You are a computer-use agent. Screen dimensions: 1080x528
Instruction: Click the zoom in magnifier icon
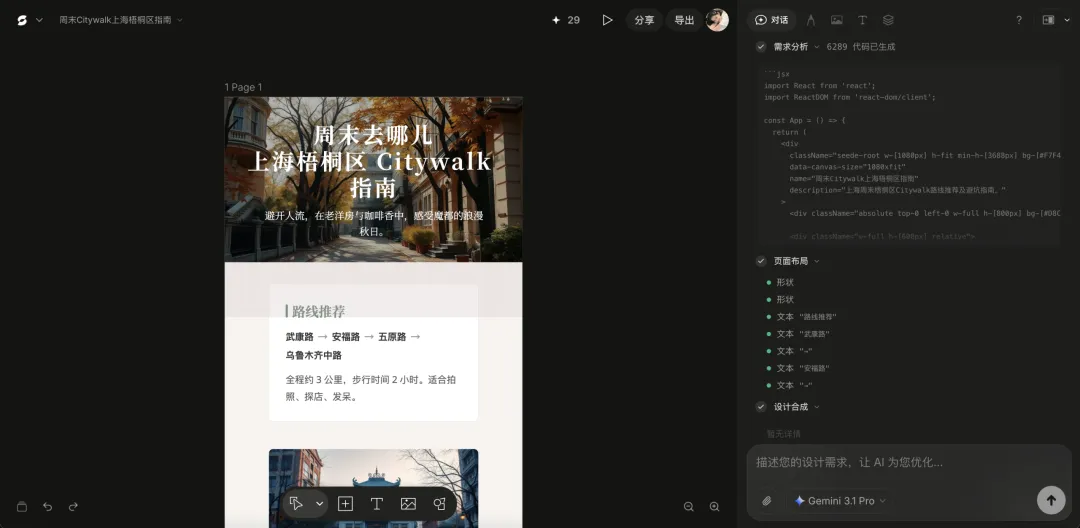[714, 507]
